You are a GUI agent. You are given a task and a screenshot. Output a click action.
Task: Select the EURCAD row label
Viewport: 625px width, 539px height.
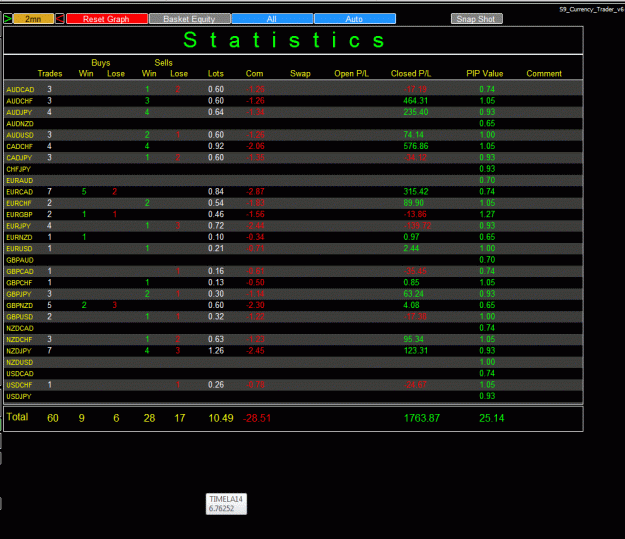[20, 192]
